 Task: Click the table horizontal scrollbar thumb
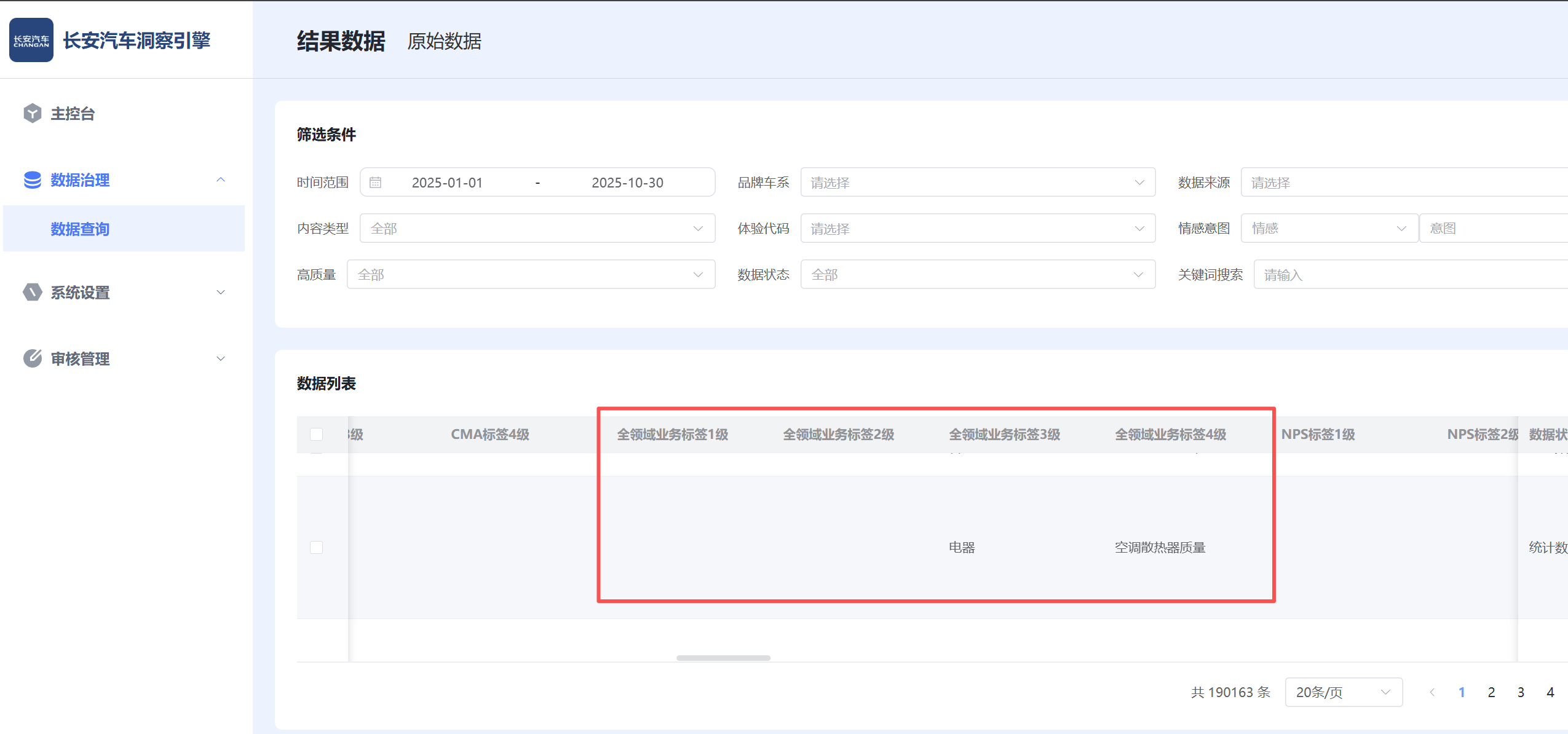(x=723, y=658)
